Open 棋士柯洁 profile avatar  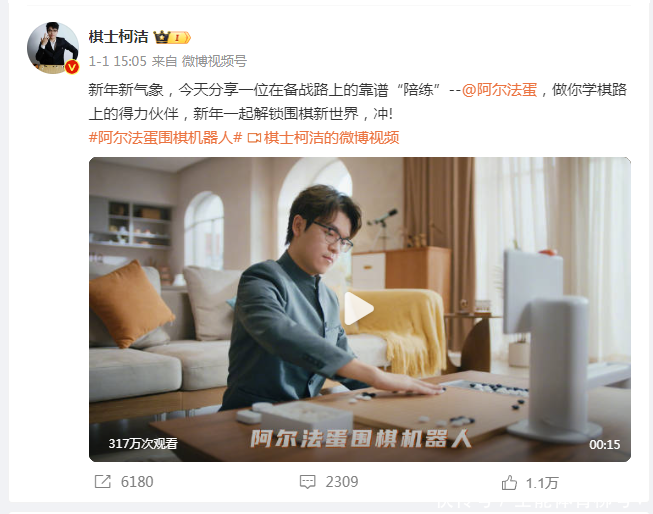point(53,48)
